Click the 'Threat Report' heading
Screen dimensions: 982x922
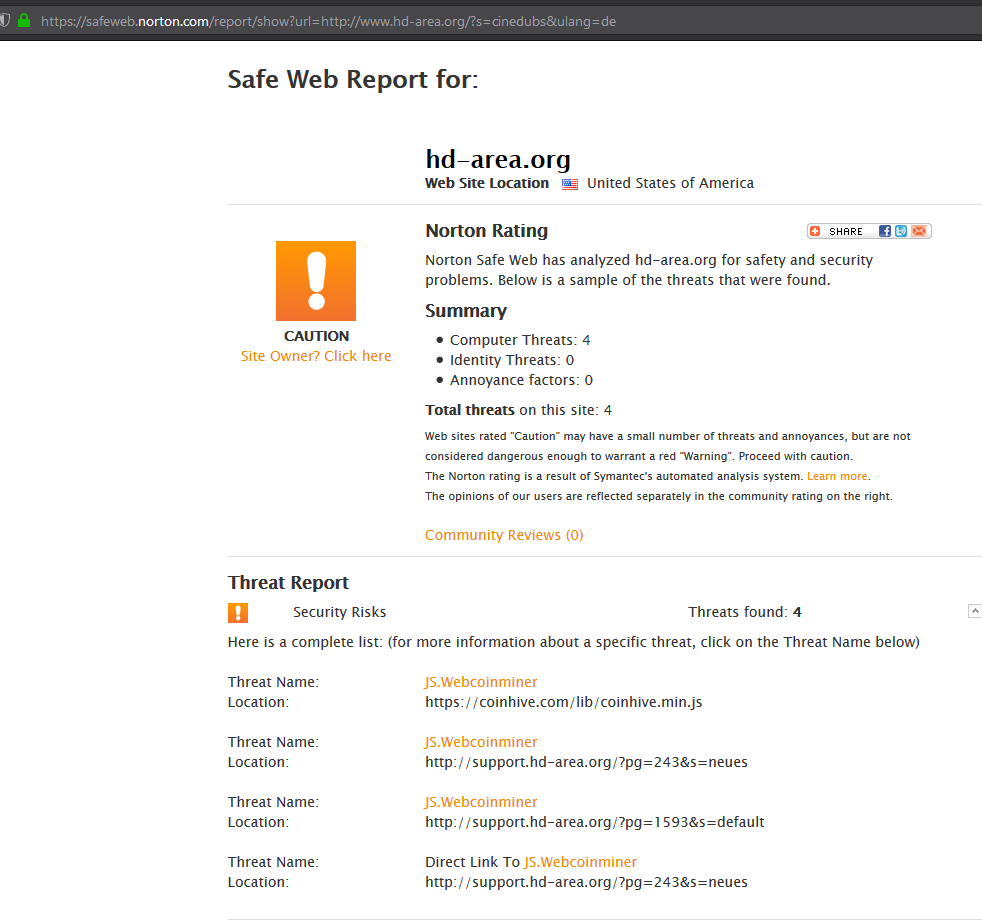coord(288,583)
